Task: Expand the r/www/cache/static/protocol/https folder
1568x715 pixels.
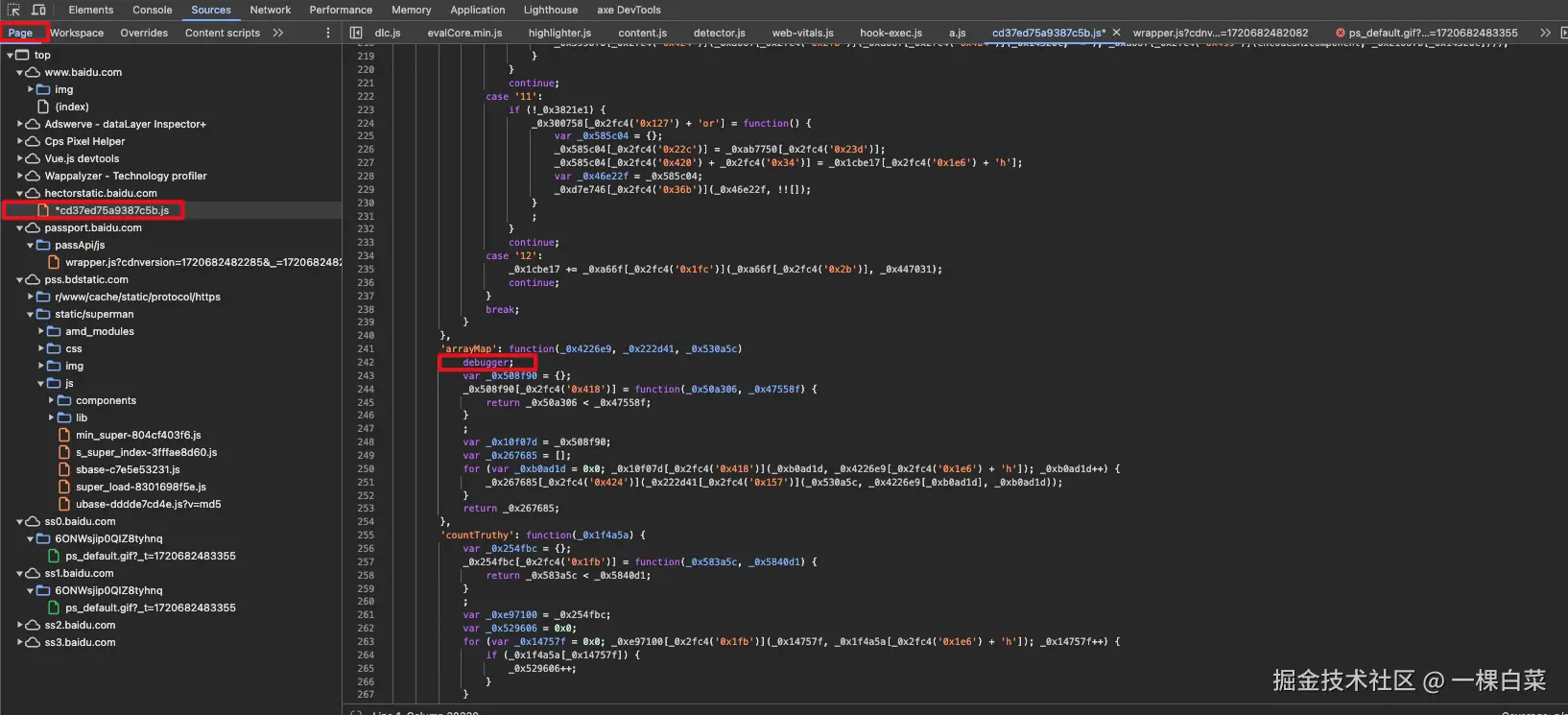Action: pos(31,297)
